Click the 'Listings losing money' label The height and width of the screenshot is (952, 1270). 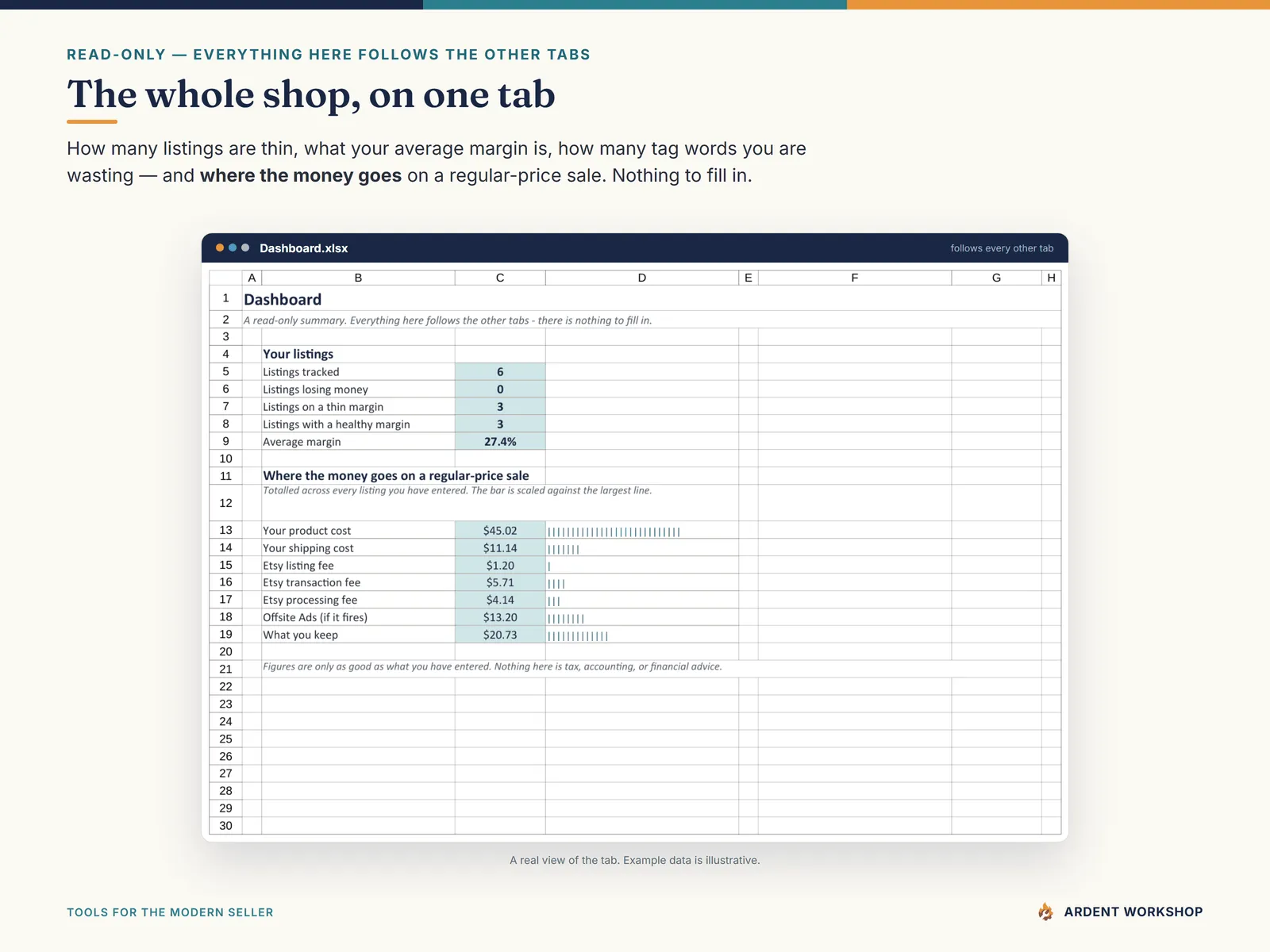tap(315, 390)
